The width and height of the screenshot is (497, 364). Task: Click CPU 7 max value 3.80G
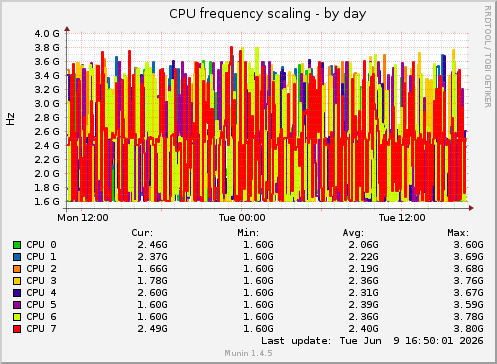(x=468, y=329)
